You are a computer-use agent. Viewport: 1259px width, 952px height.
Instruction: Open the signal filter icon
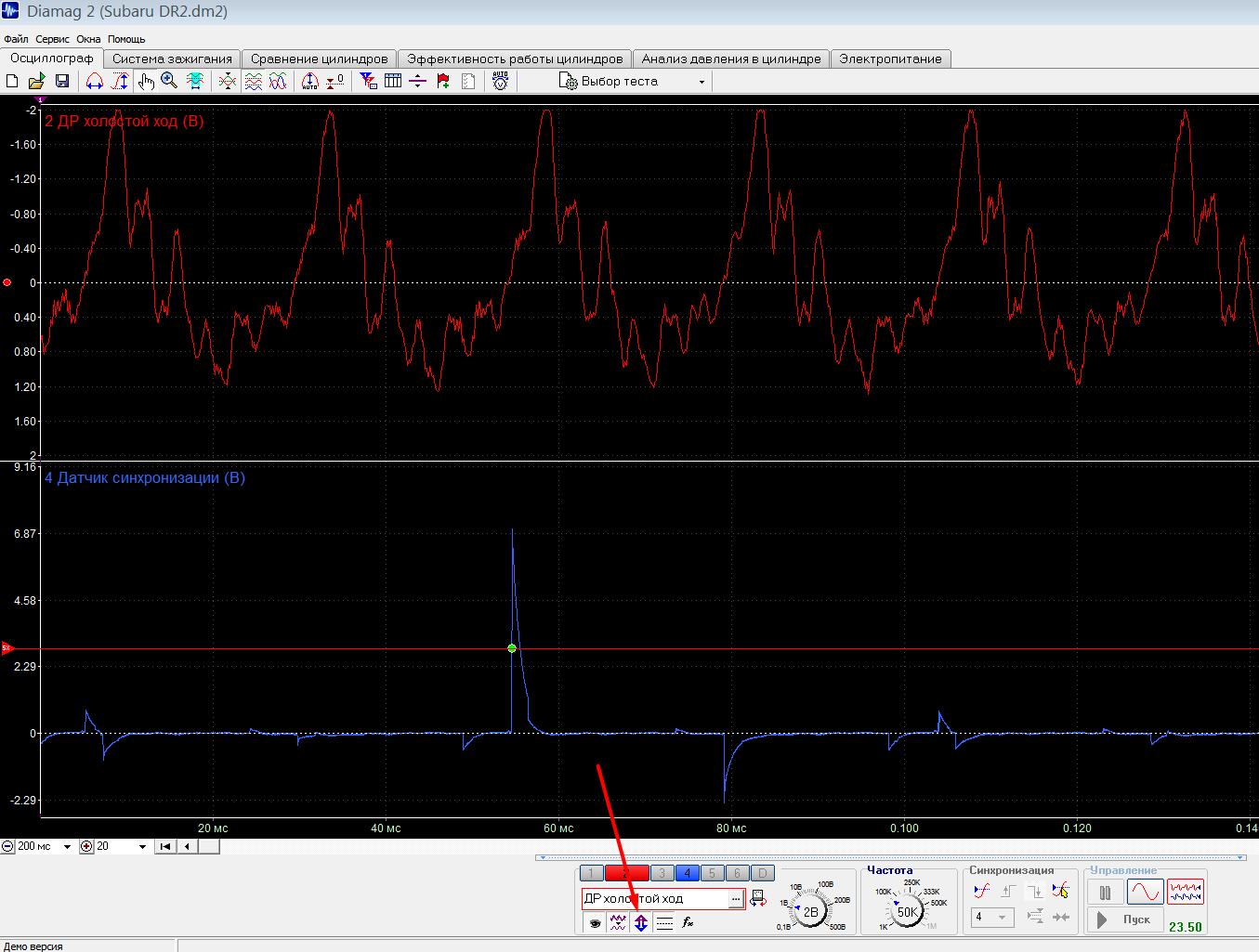(369, 82)
